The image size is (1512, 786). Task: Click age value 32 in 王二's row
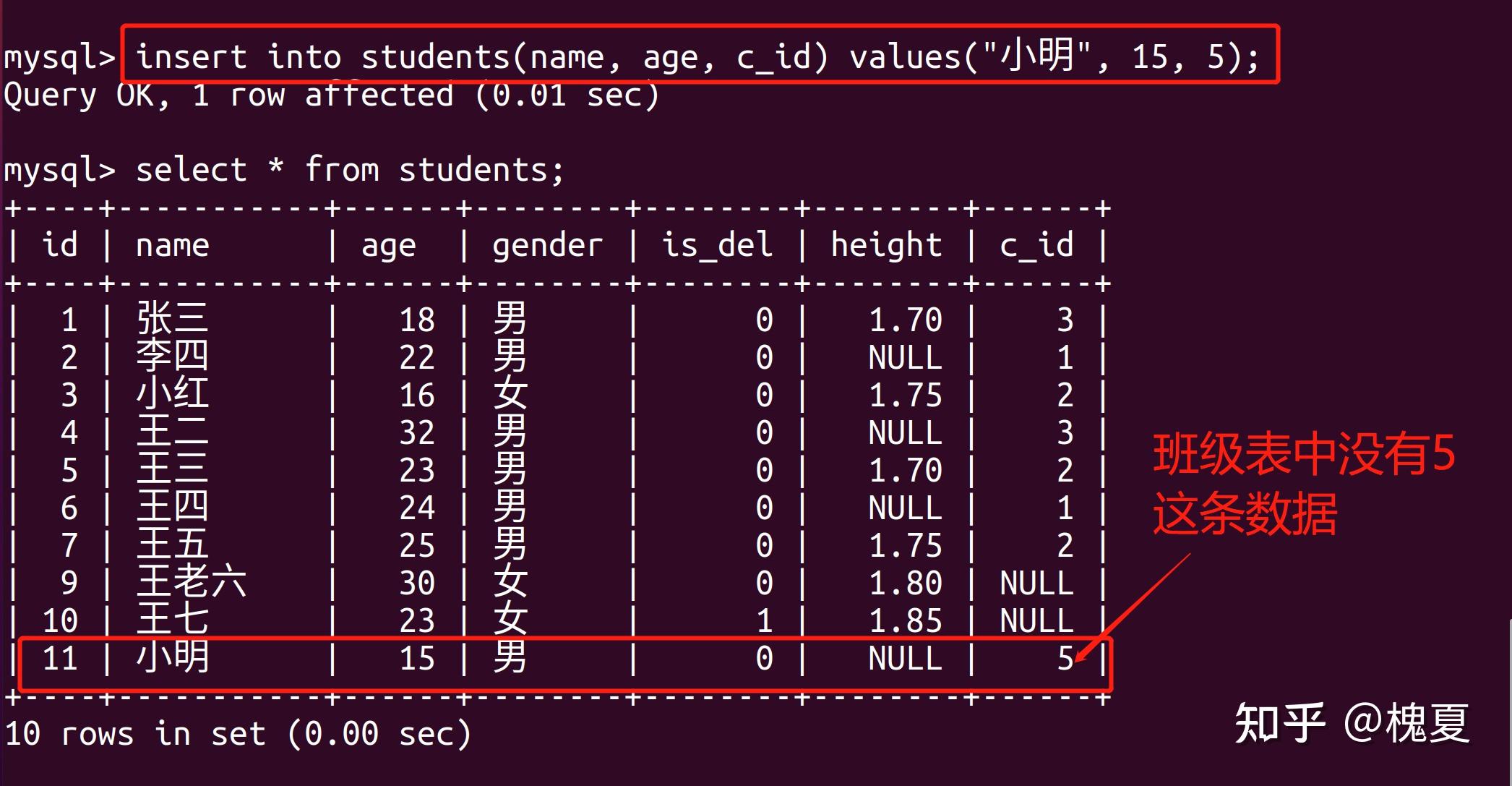[417, 432]
